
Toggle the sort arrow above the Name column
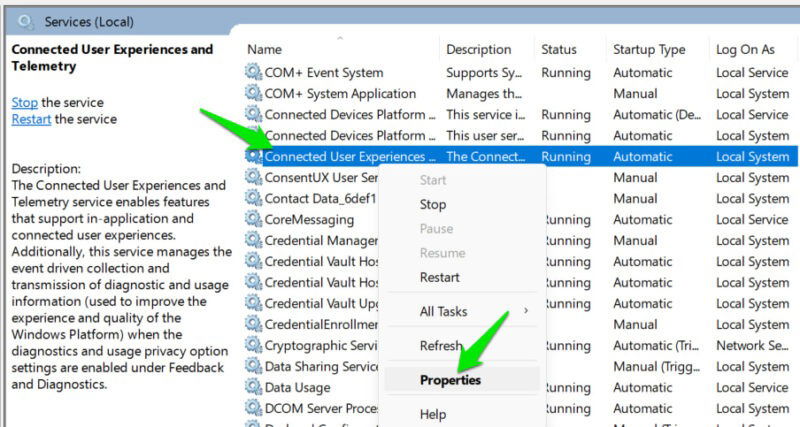340,38
